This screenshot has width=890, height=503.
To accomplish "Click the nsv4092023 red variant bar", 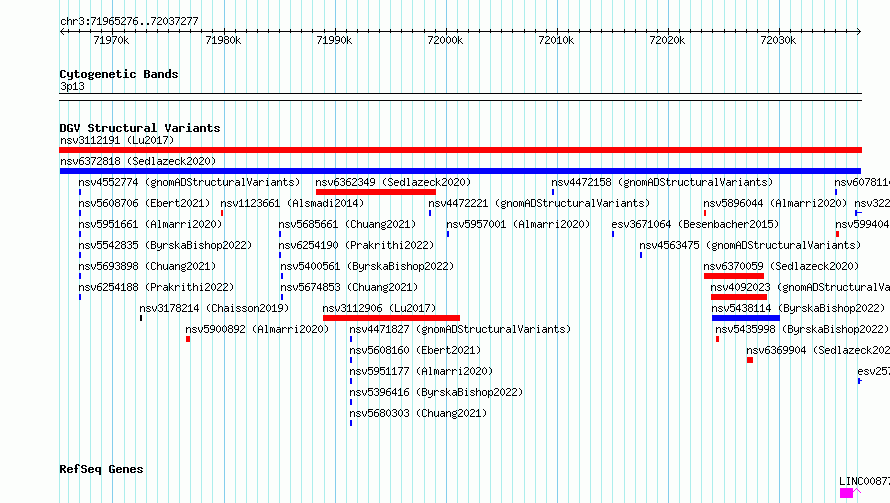I will click(739, 297).
